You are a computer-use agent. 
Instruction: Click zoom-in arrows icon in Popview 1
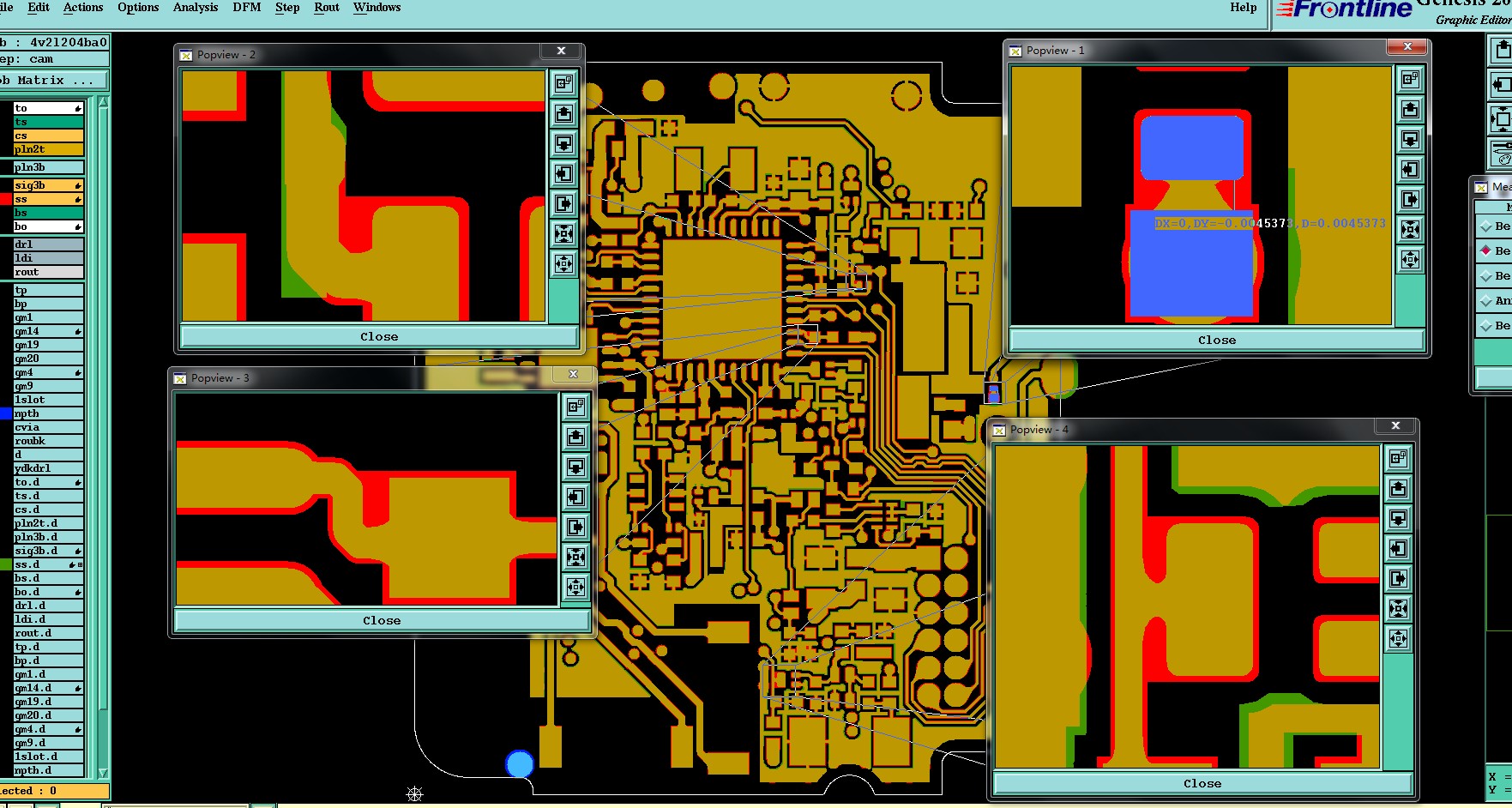[1410, 229]
